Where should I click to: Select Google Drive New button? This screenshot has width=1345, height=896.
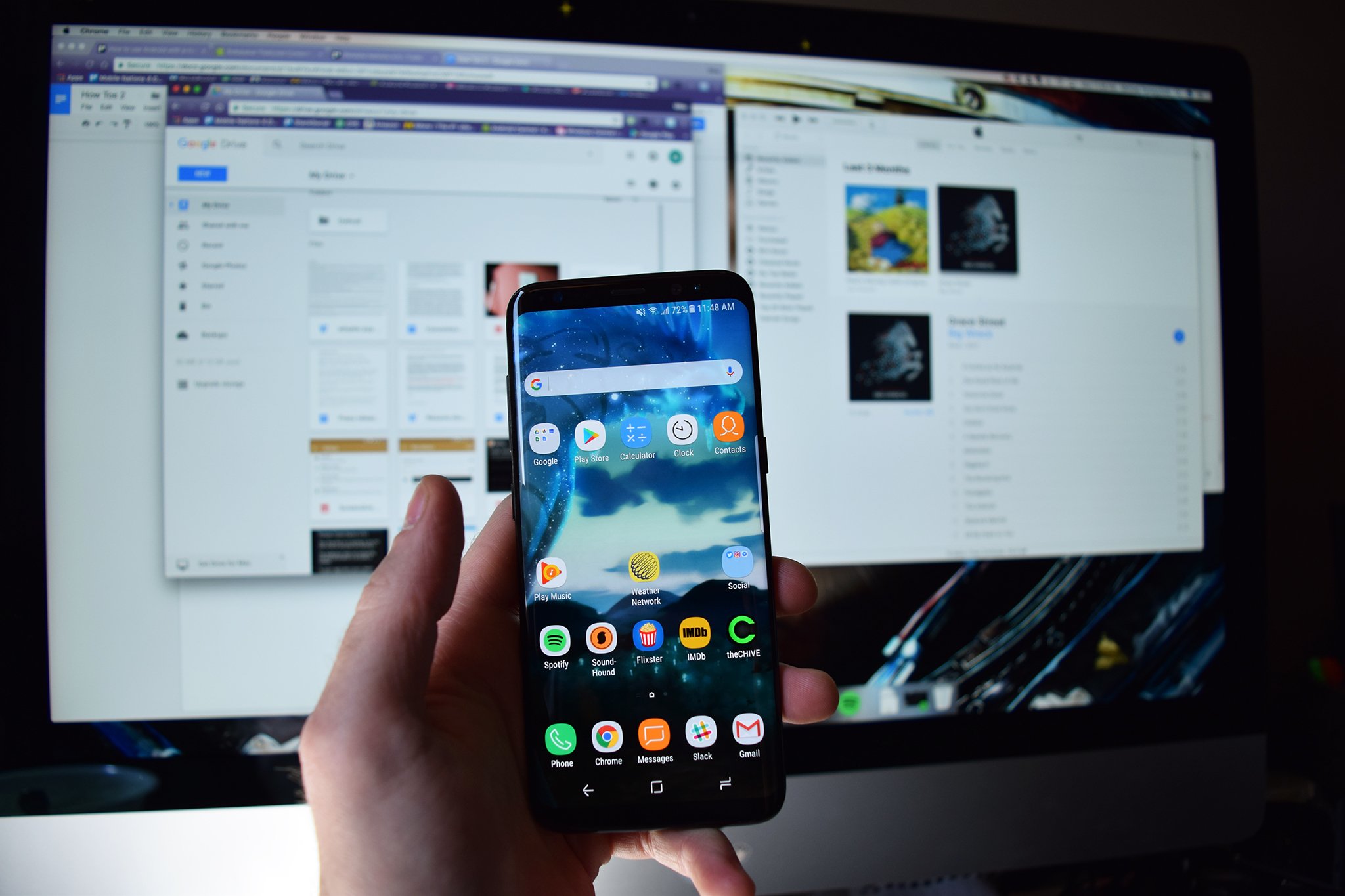pos(202,173)
